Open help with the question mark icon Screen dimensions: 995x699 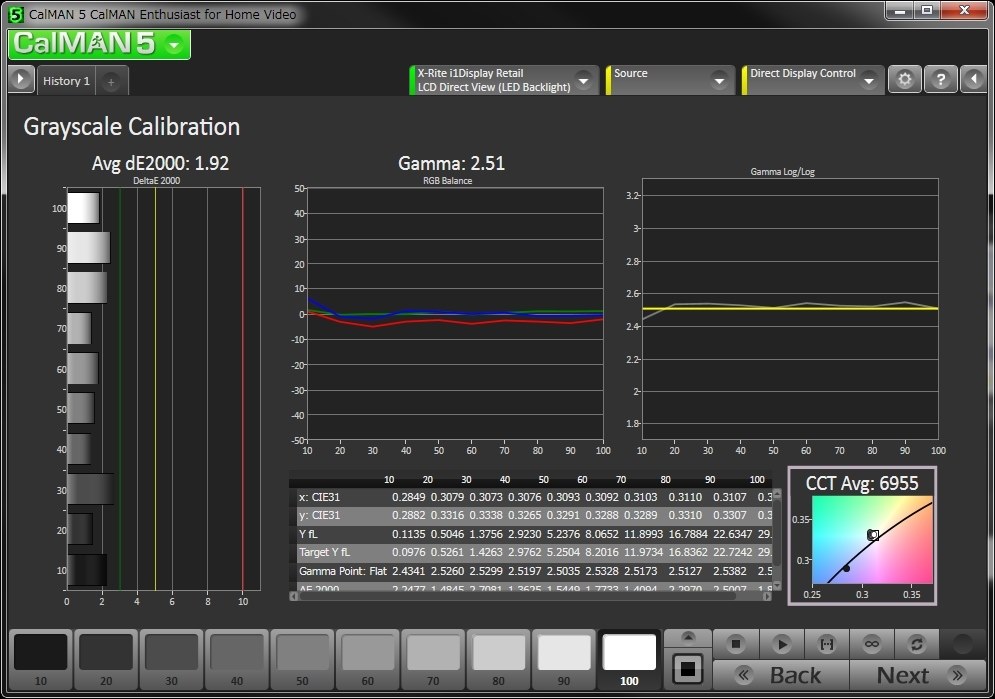point(940,80)
